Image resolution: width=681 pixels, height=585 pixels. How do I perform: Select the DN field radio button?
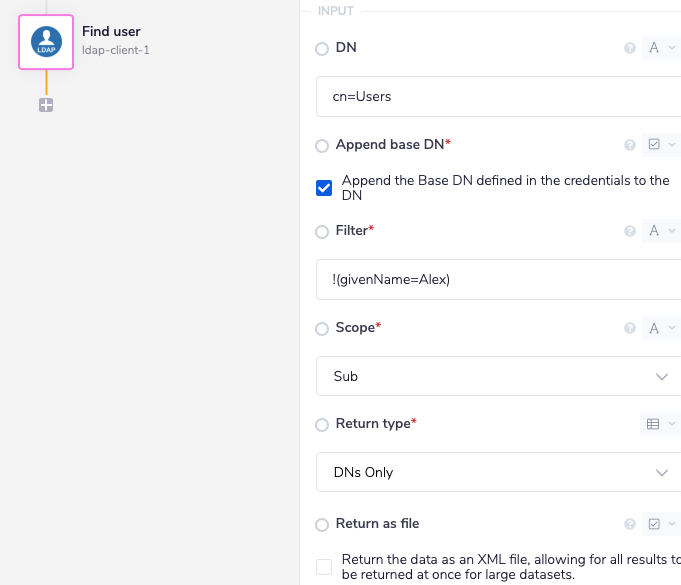tap(322, 49)
